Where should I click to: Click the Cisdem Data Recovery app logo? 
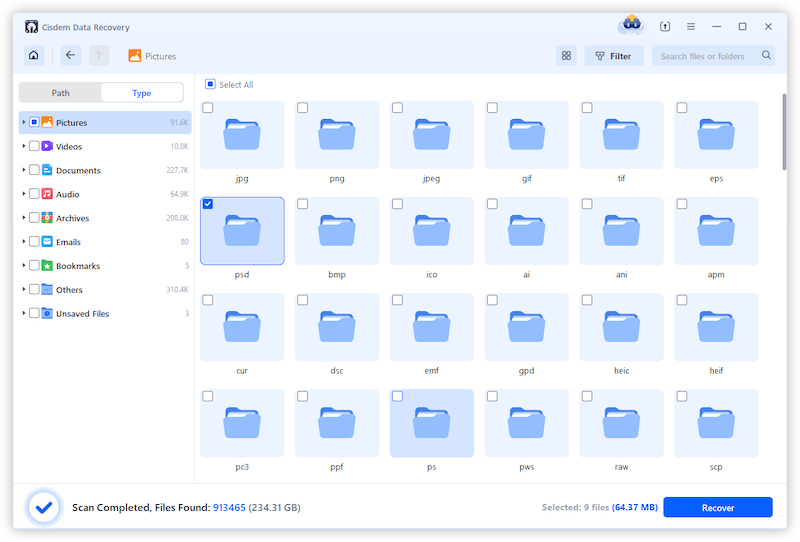[31, 27]
